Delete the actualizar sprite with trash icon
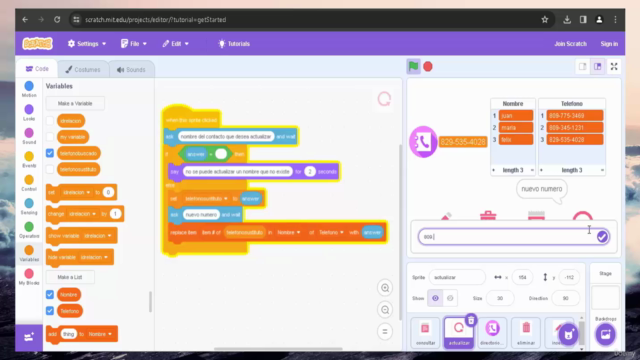Viewport: 640px width, 360px height. coord(471,320)
